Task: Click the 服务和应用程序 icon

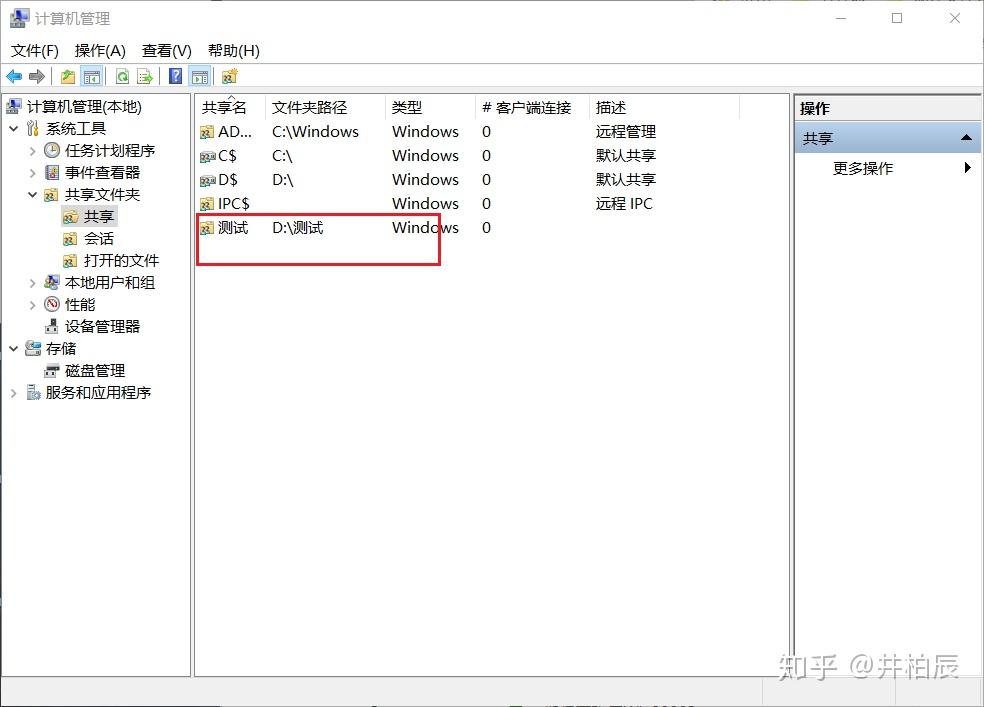Action: [33, 393]
